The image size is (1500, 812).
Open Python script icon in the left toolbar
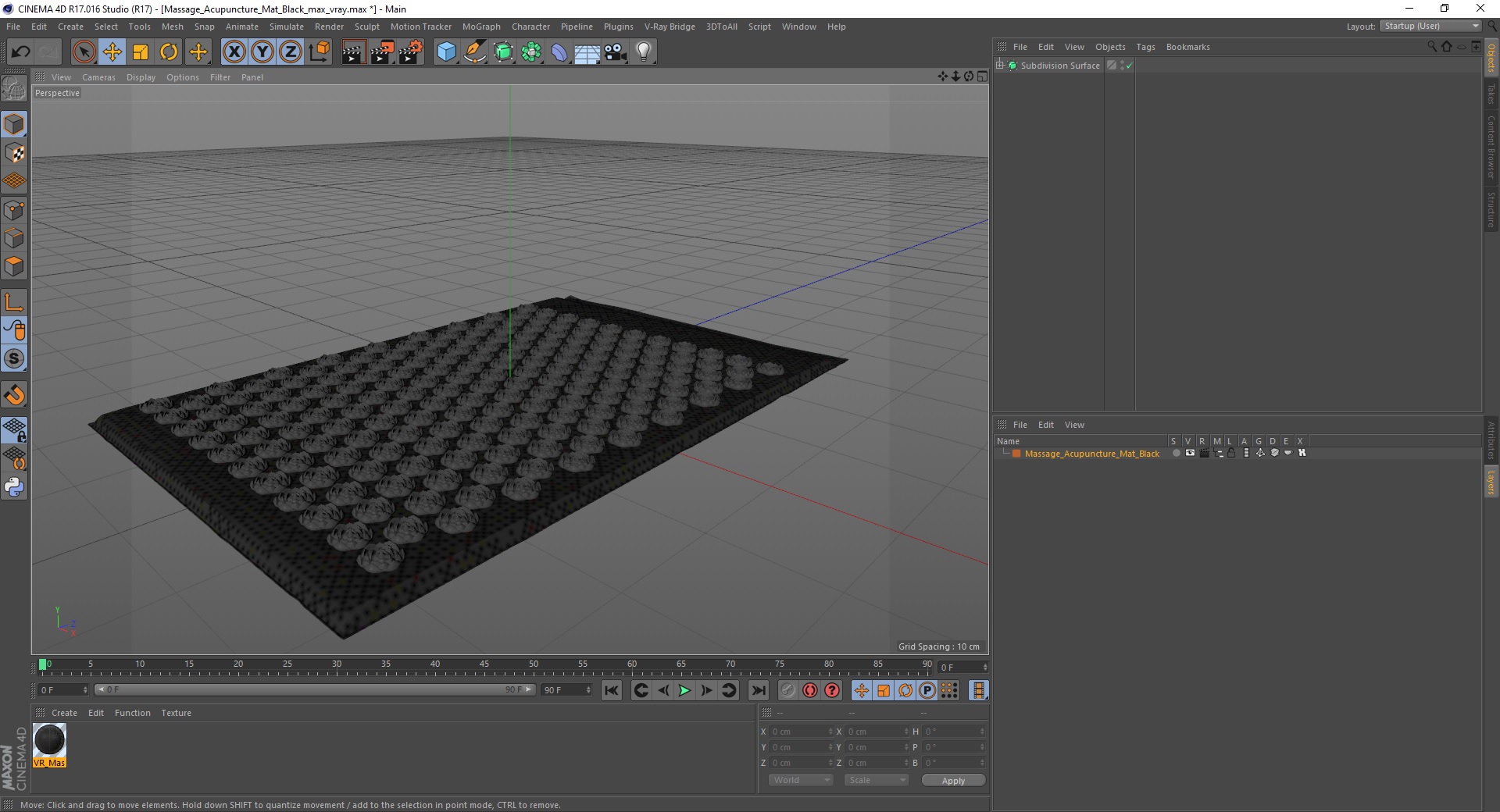pos(14,487)
